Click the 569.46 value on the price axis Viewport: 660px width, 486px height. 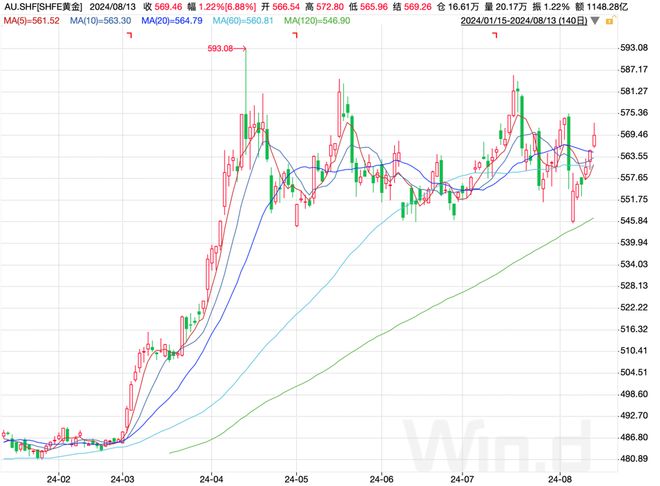point(633,134)
